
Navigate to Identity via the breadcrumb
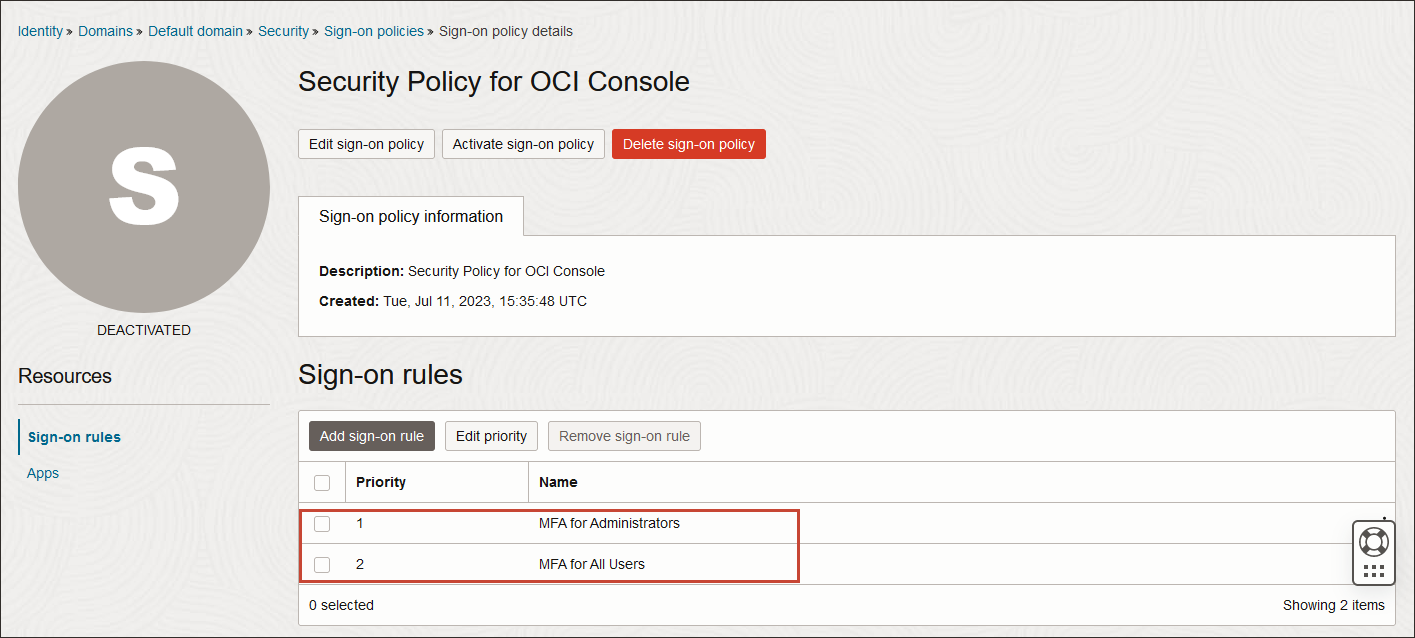(40, 31)
